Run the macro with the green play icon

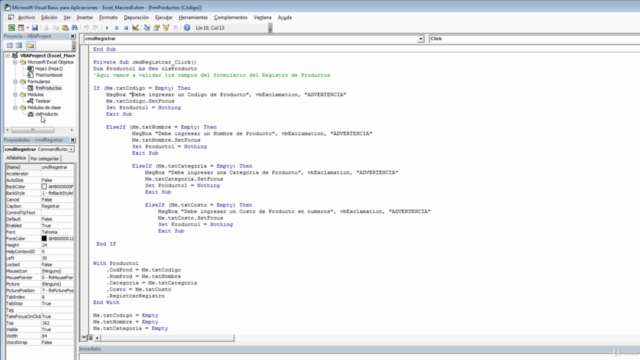click(x=107, y=28)
